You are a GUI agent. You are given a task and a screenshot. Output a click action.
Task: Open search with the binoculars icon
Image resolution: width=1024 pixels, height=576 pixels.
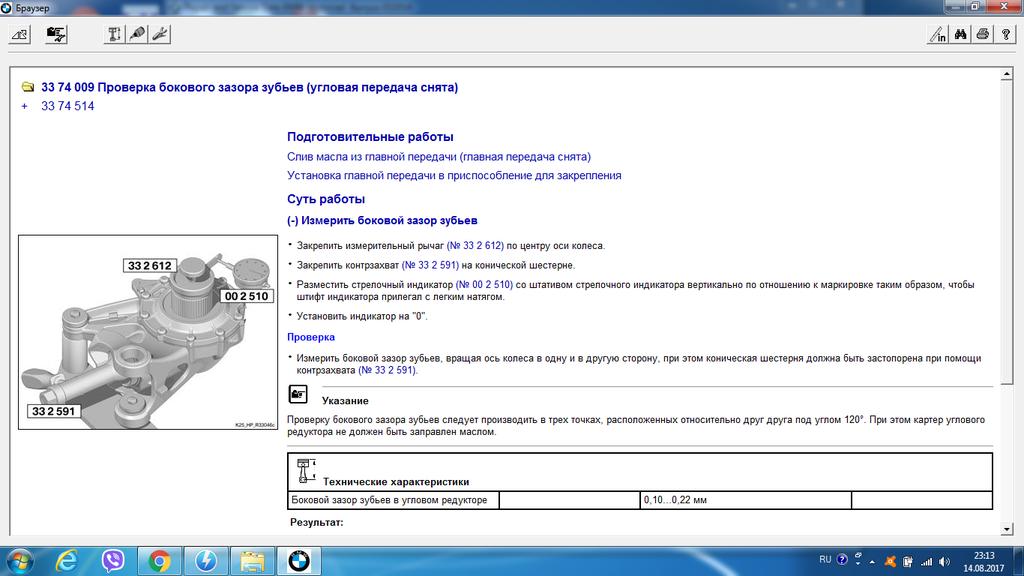coord(960,34)
